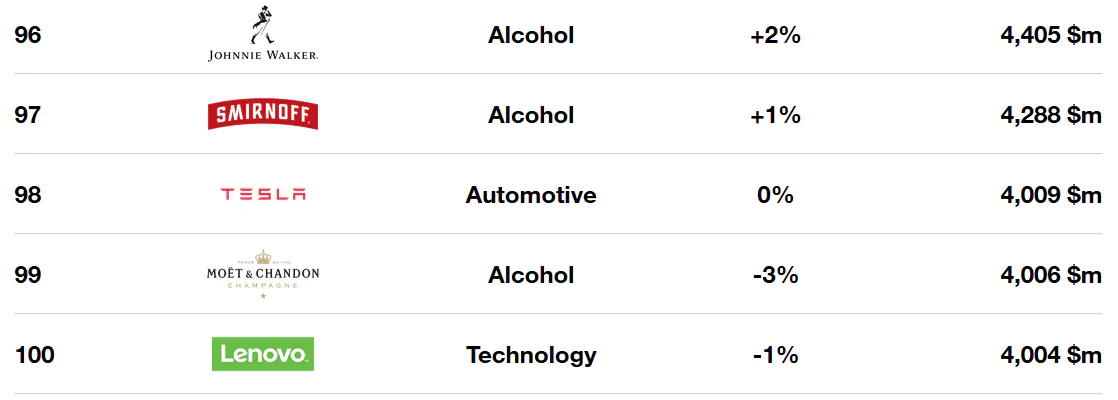Click the green Lenovo logo
The image size is (1118, 400).
click(262, 354)
